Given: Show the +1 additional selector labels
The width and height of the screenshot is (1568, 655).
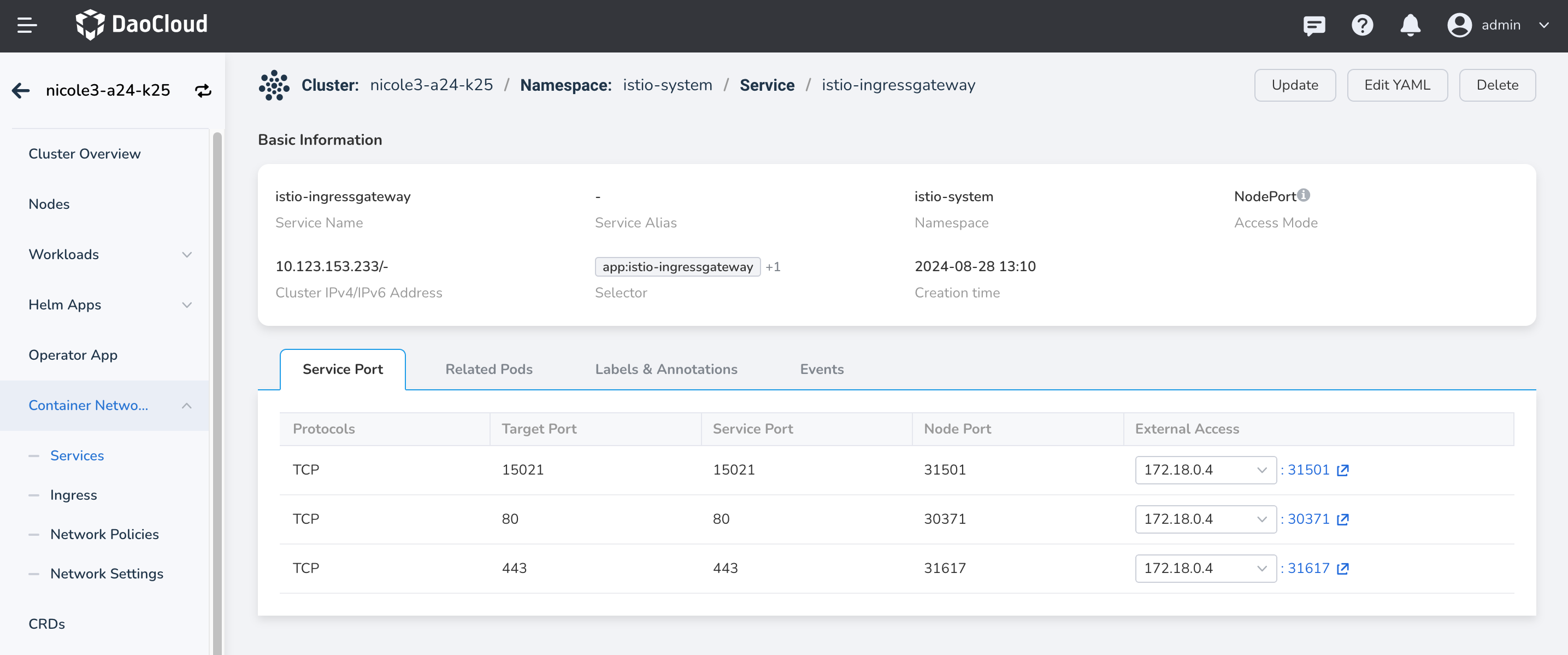Looking at the screenshot, I should coord(773,267).
